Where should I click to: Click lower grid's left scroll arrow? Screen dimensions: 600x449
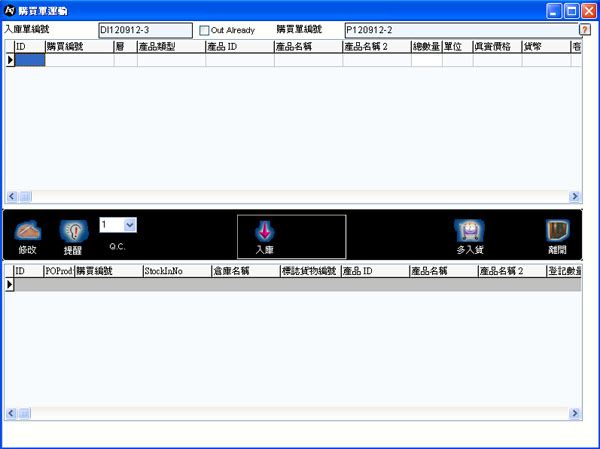11,413
